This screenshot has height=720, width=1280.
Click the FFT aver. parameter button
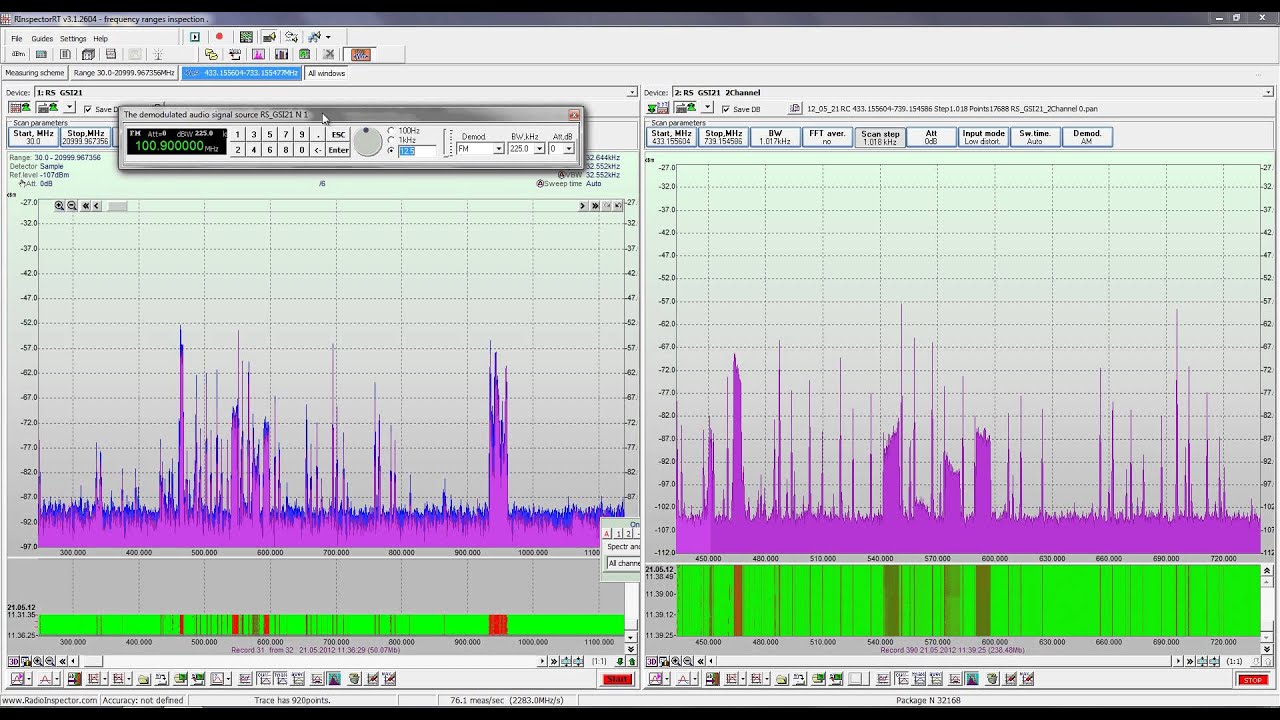coord(827,137)
